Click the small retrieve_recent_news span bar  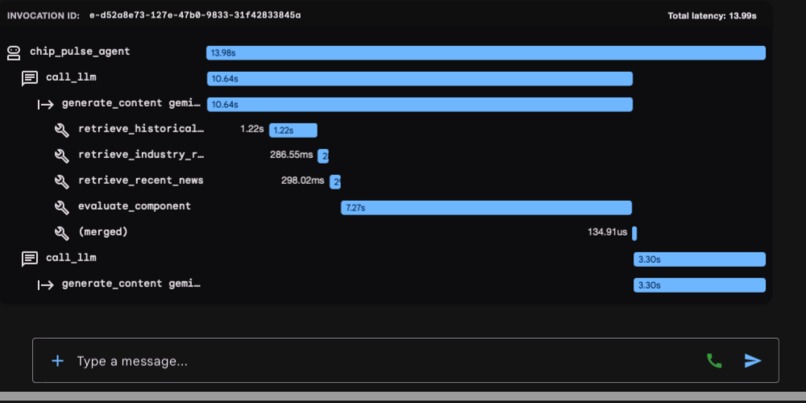pyautogui.click(x=335, y=182)
